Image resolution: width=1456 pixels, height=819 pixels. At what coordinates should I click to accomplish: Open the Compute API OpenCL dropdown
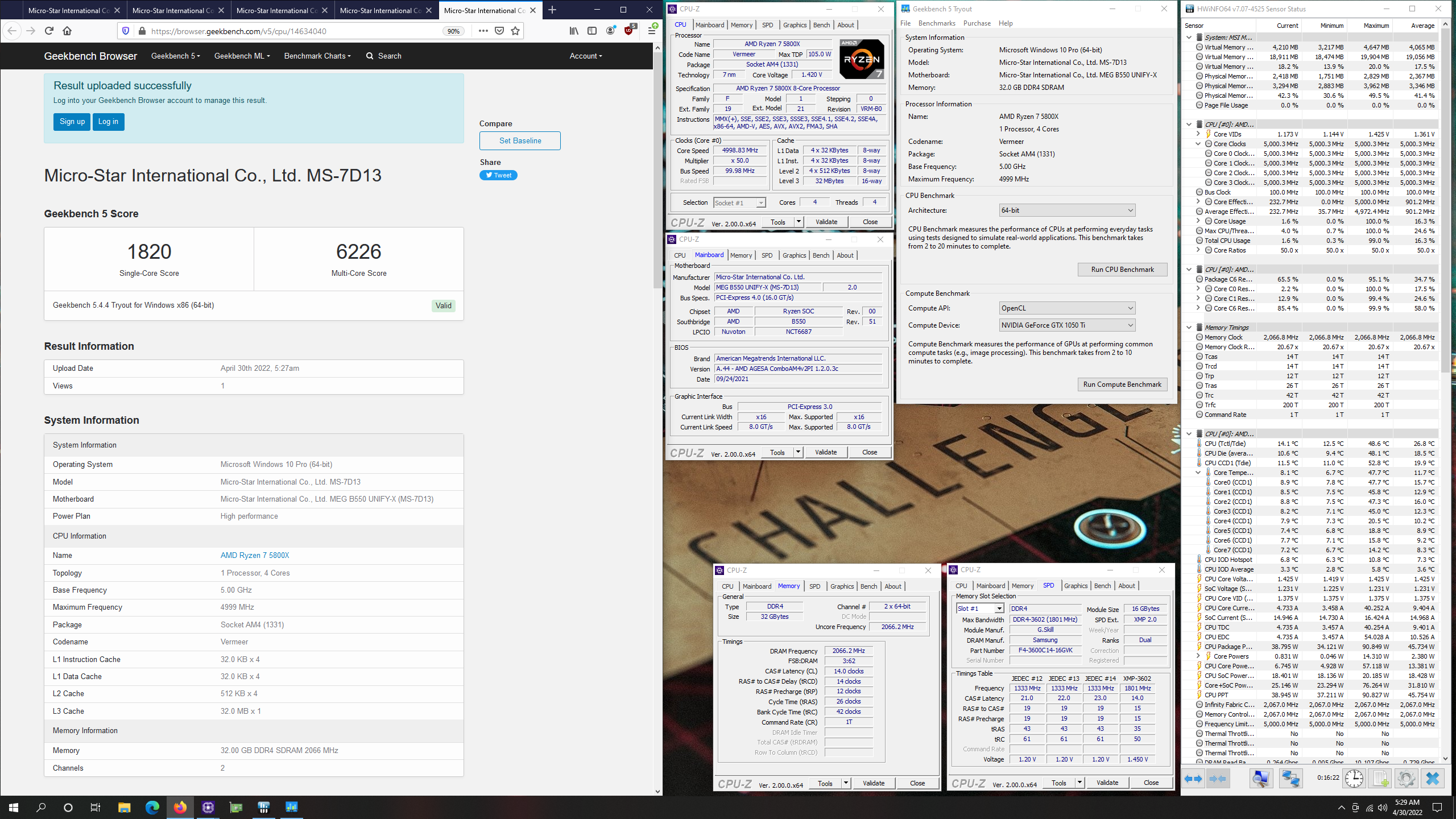(1067, 308)
